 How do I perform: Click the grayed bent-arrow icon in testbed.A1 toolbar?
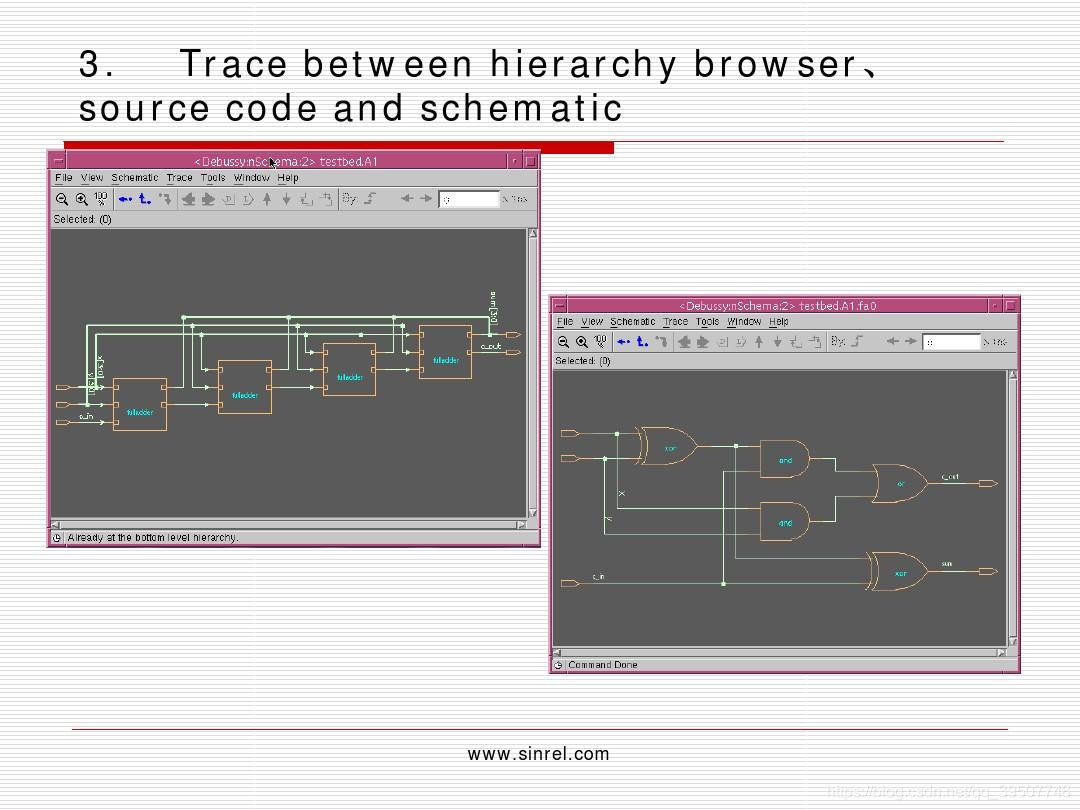165,199
